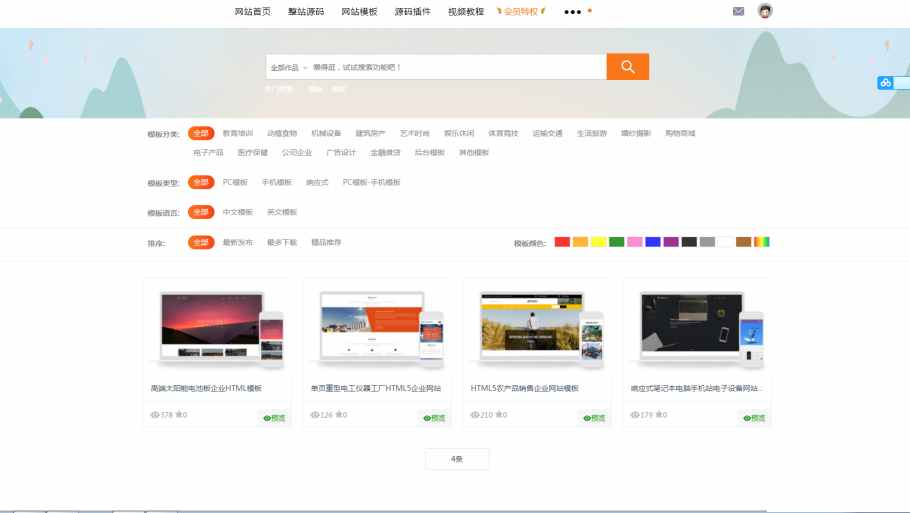Filter by the multicolor template swatch

tap(761, 242)
